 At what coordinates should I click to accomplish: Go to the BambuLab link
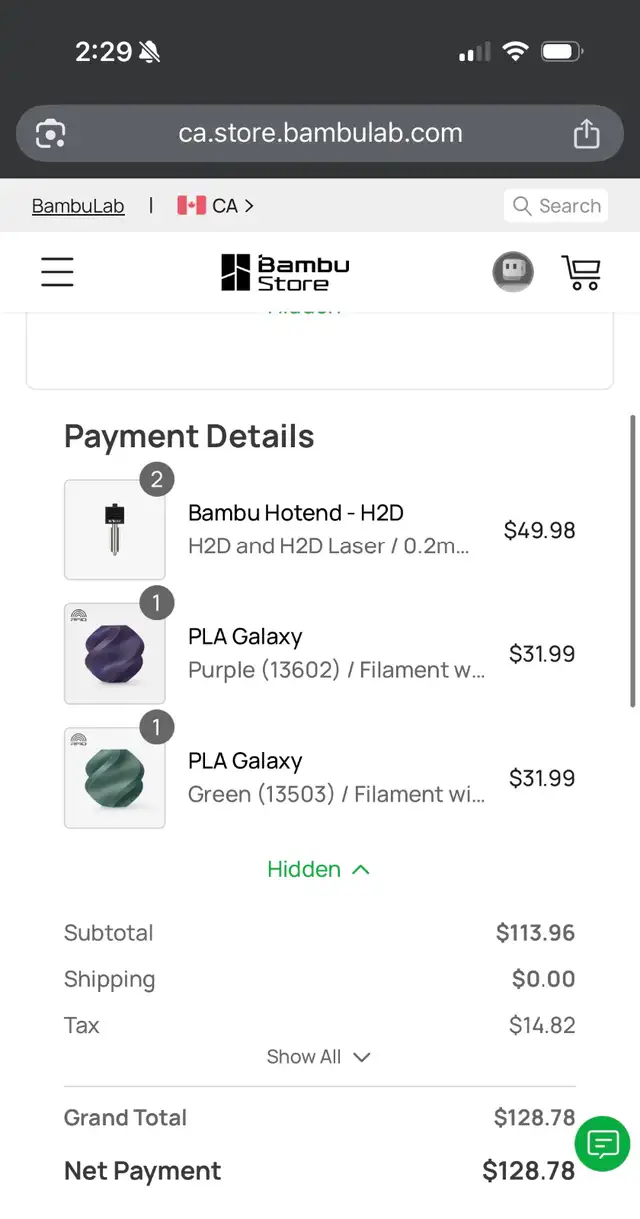click(x=77, y=205)
